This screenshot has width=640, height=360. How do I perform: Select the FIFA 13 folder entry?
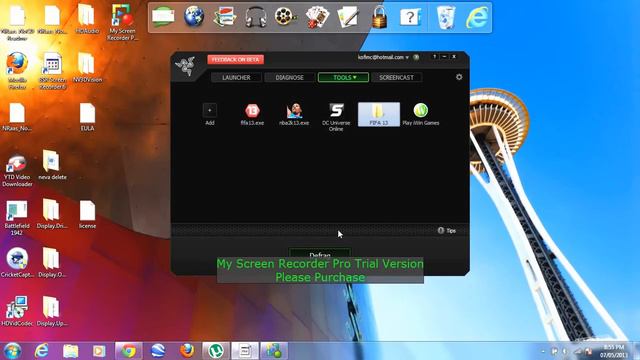379,114
